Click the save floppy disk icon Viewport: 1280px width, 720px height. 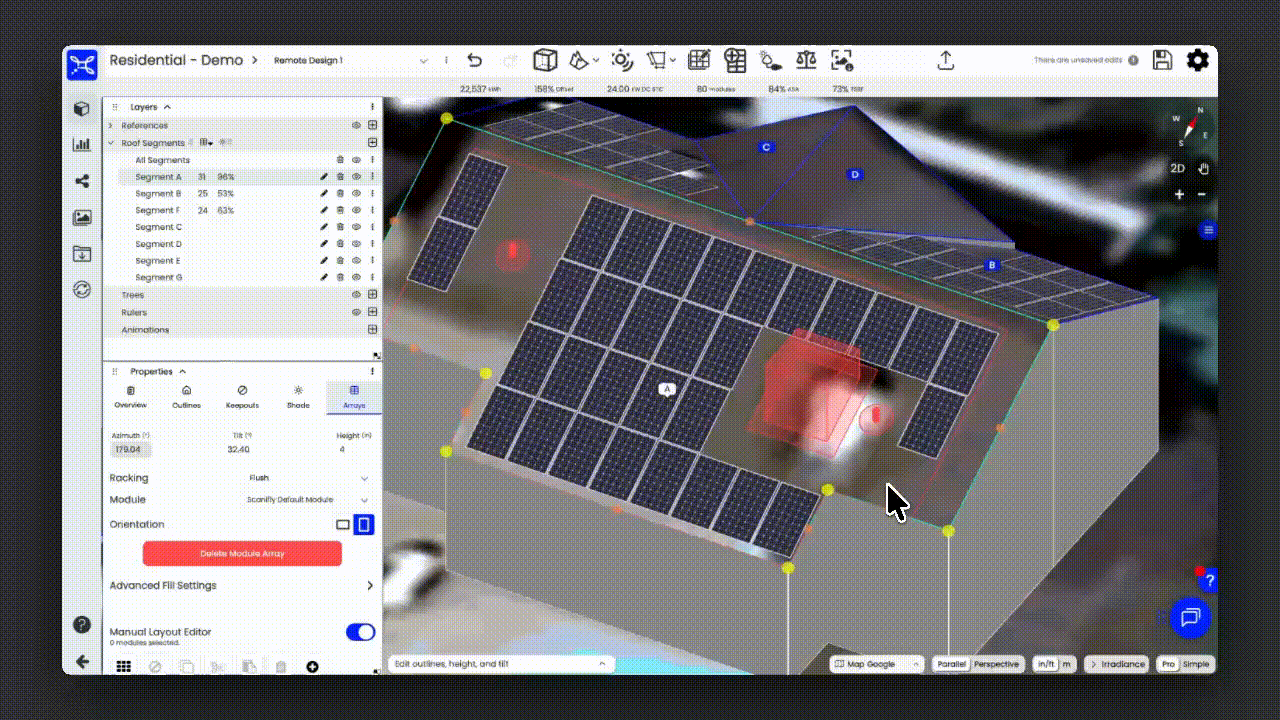[x=1162, y=60]
